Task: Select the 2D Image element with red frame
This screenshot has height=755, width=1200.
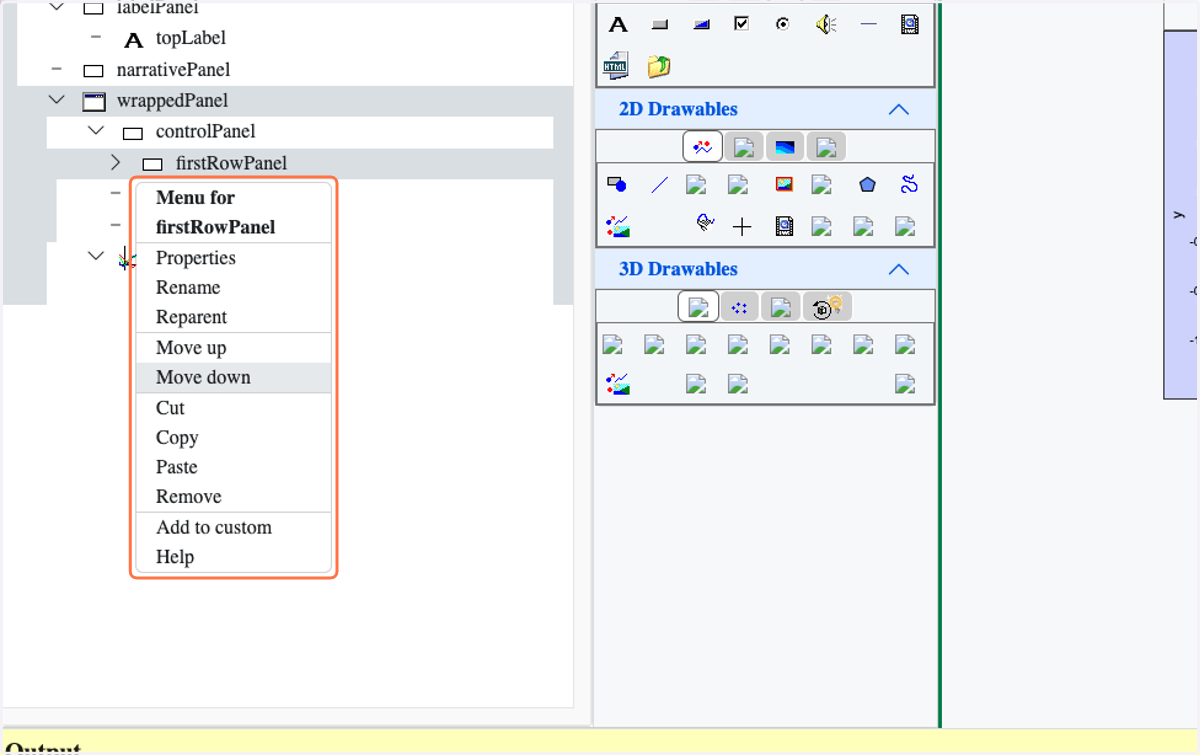Action: point(784,184)
